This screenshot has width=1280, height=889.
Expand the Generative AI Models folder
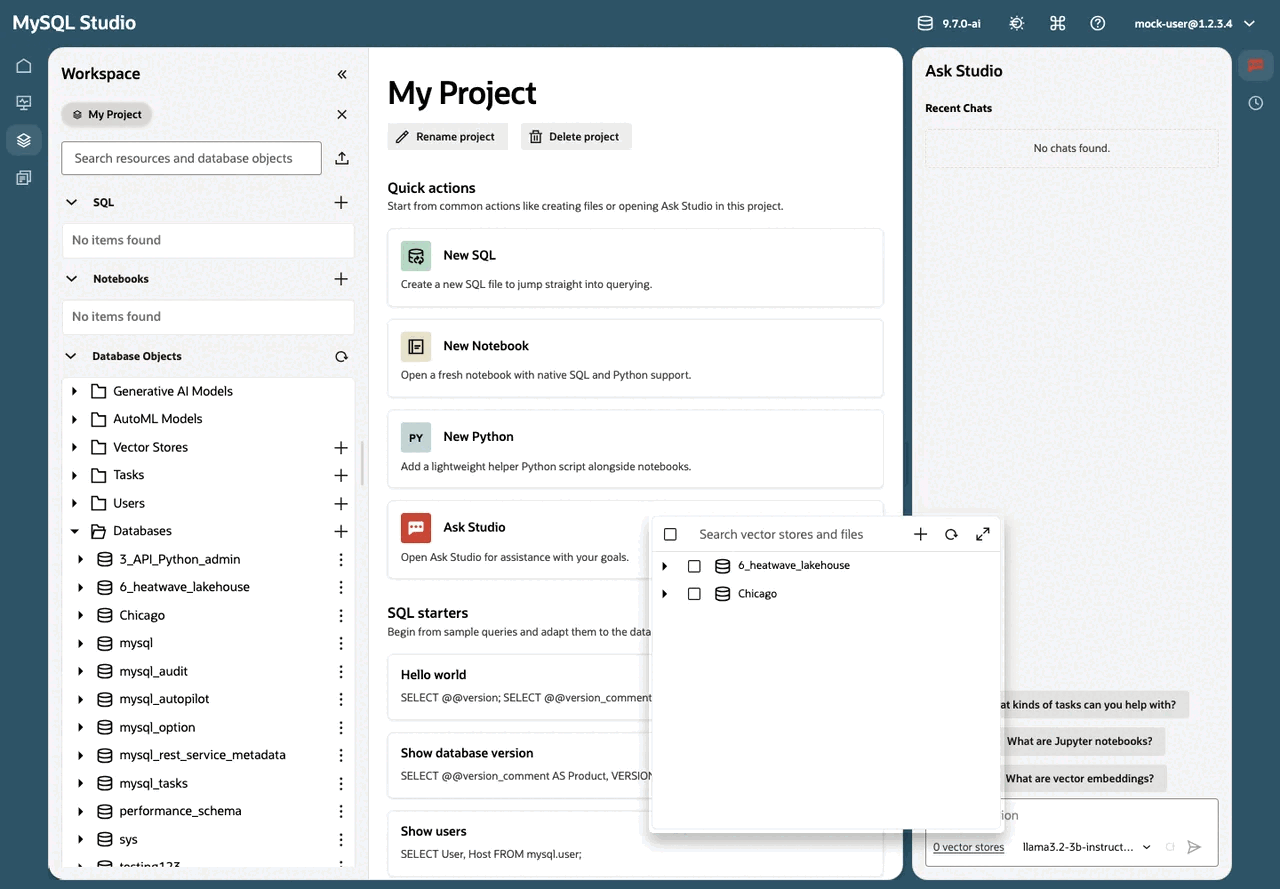click(75, 392)
